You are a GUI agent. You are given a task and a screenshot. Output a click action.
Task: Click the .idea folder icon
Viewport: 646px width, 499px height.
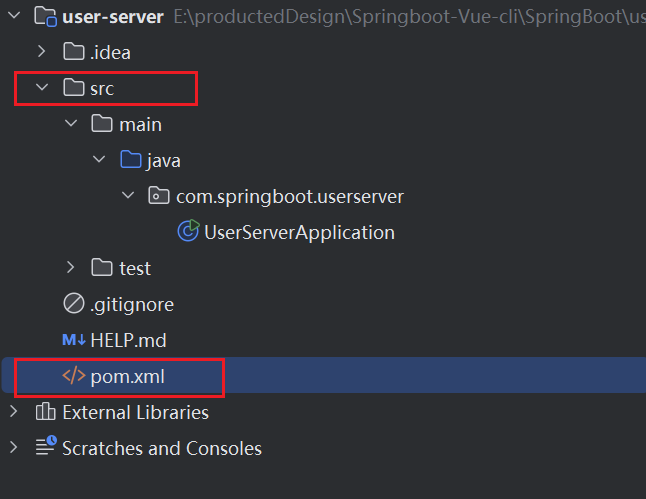point(74,52)
